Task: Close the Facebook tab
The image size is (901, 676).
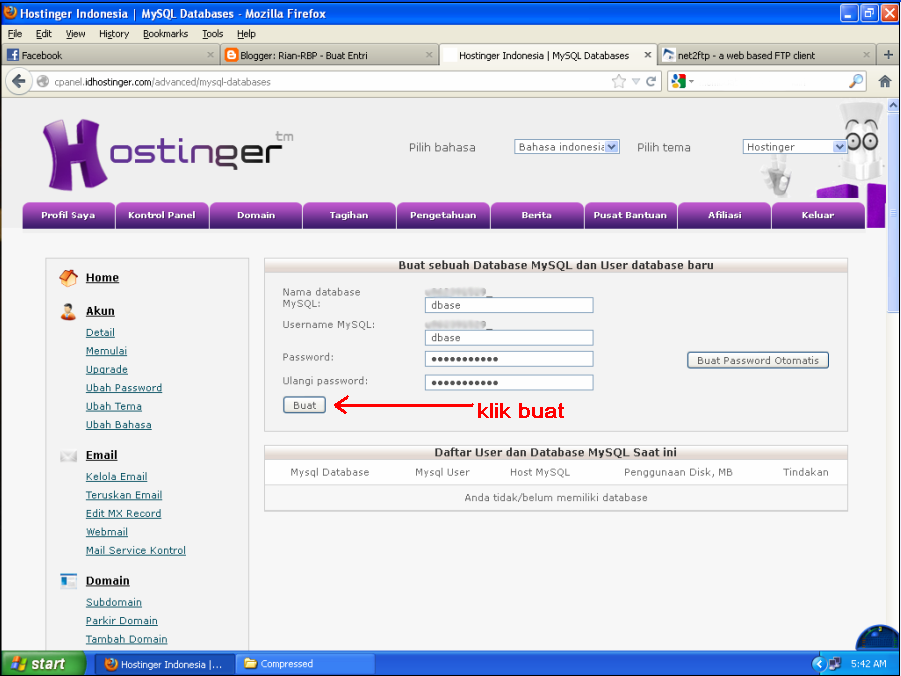Action: pyautogui.click(x=210, y=55)
